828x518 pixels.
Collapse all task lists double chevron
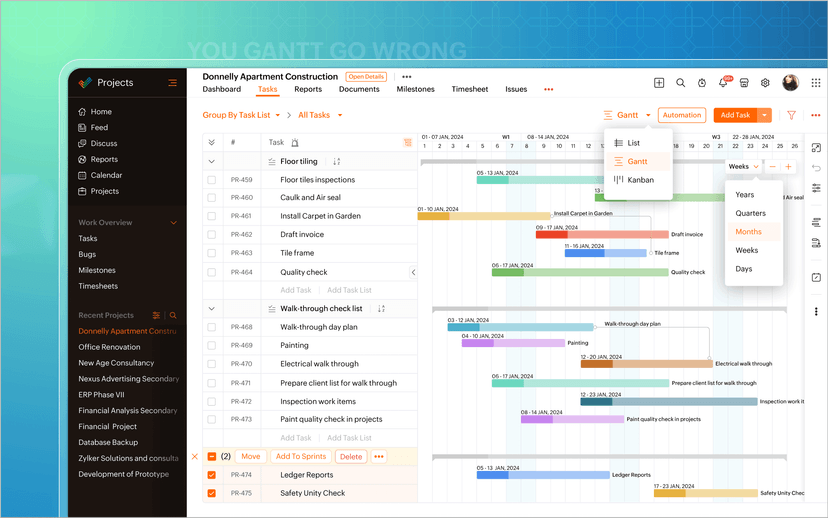pos(212,143)
